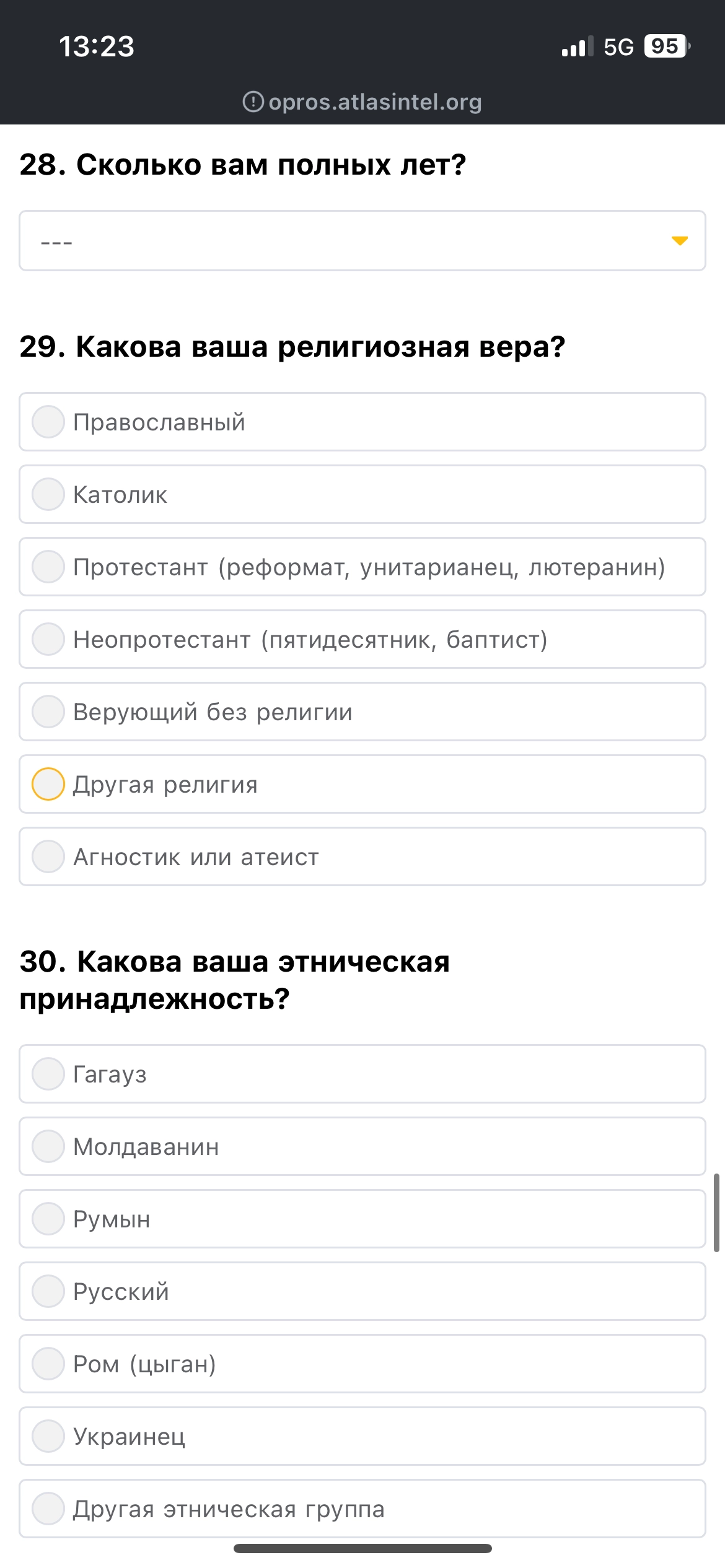Choose Католик as religious faith
The image size is (725, 1568).
pyautogui.click(x=362, y=494)
